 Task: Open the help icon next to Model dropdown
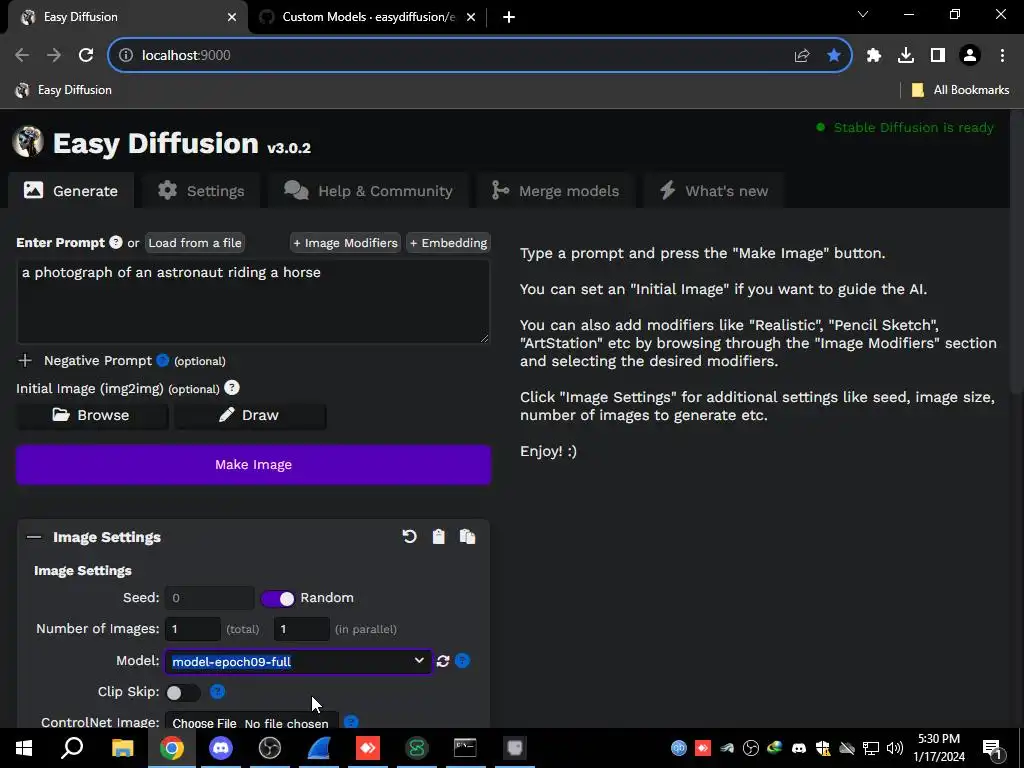coord(462,661)
